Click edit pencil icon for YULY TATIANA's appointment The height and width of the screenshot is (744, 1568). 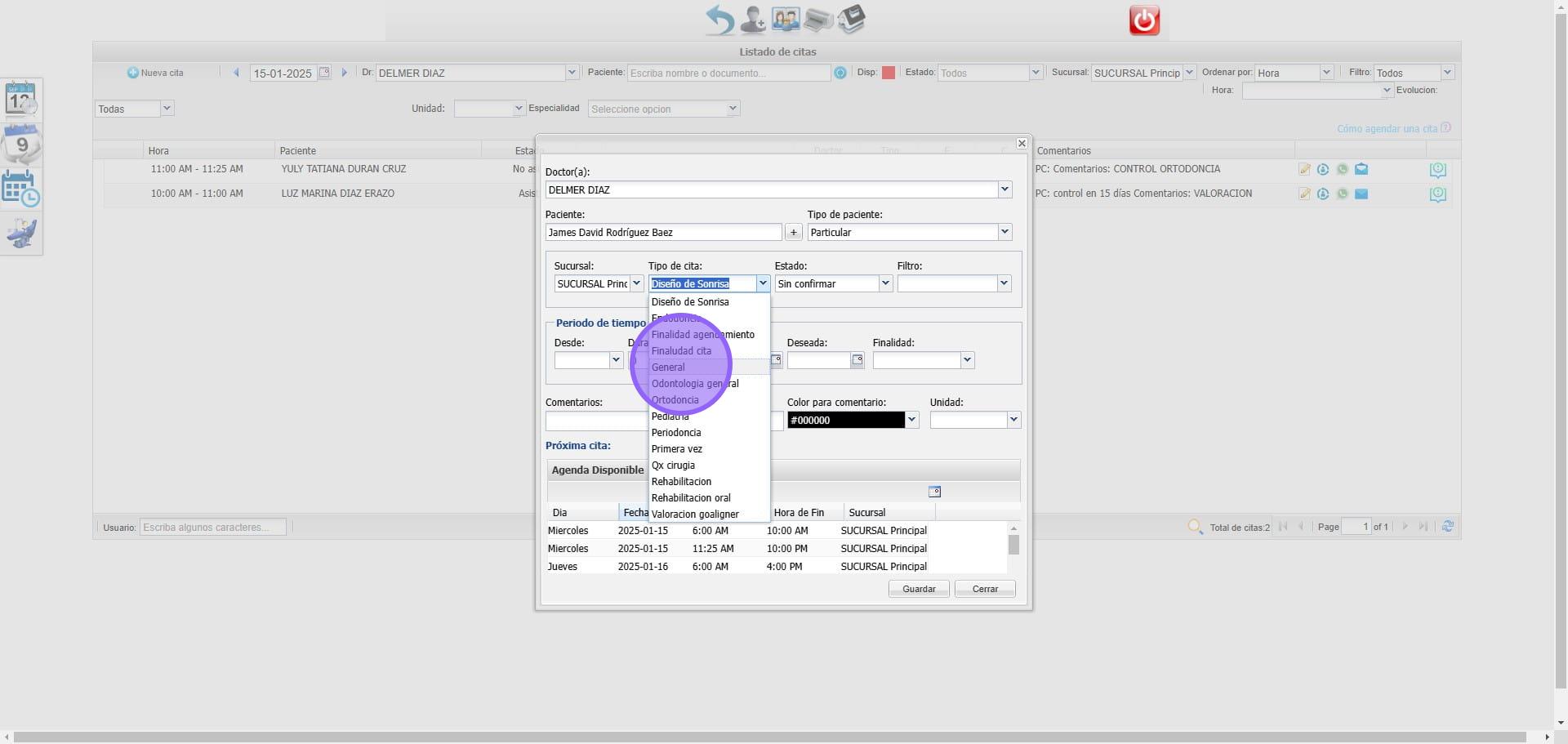(1304, 170)
